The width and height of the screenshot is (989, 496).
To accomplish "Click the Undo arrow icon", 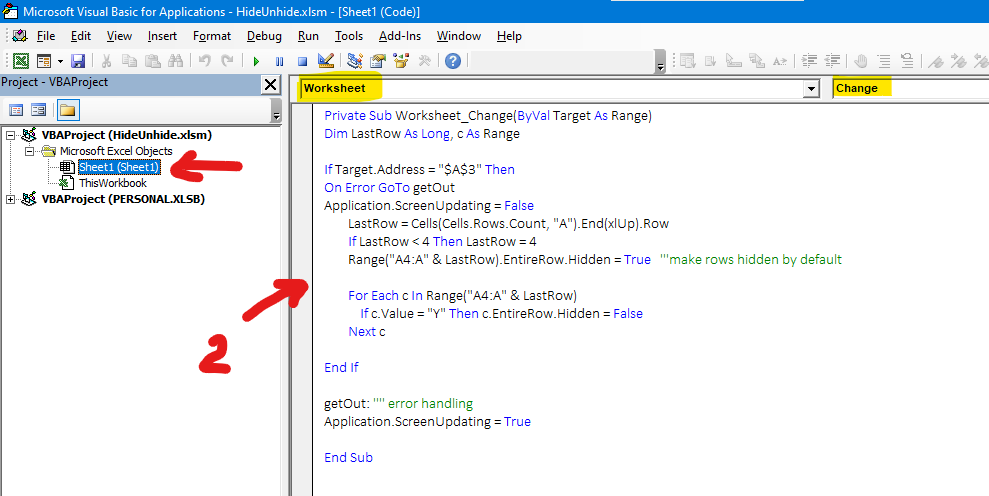I will pyautogui.click(x=204, y=61).
